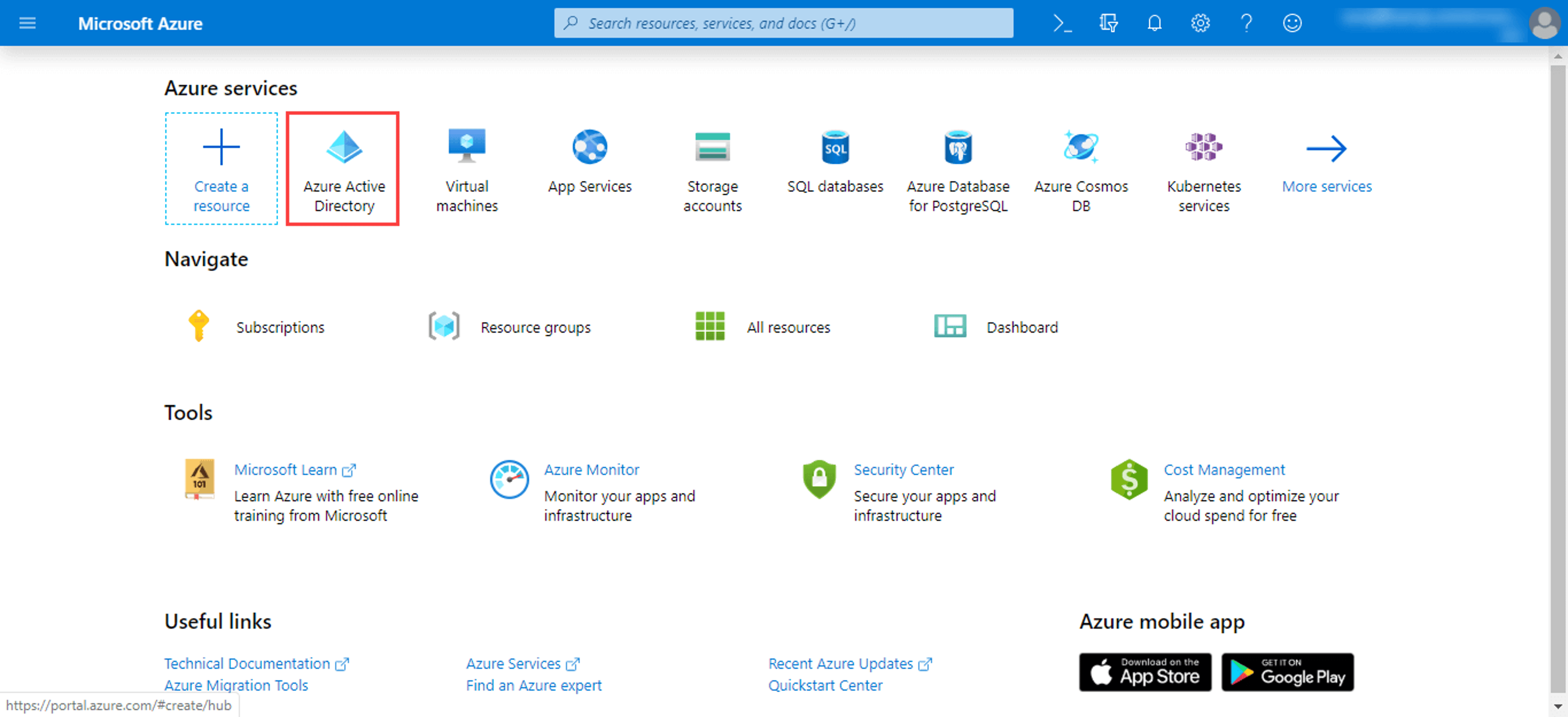Viewport: 1568px width, 717px height.
Task: Open the notifications bell
Action: [1154, 23]
